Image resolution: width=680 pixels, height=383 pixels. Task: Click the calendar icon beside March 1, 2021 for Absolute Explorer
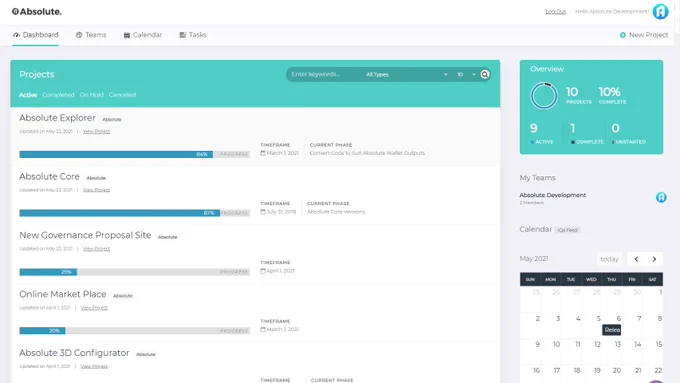(x=263, y=153)
